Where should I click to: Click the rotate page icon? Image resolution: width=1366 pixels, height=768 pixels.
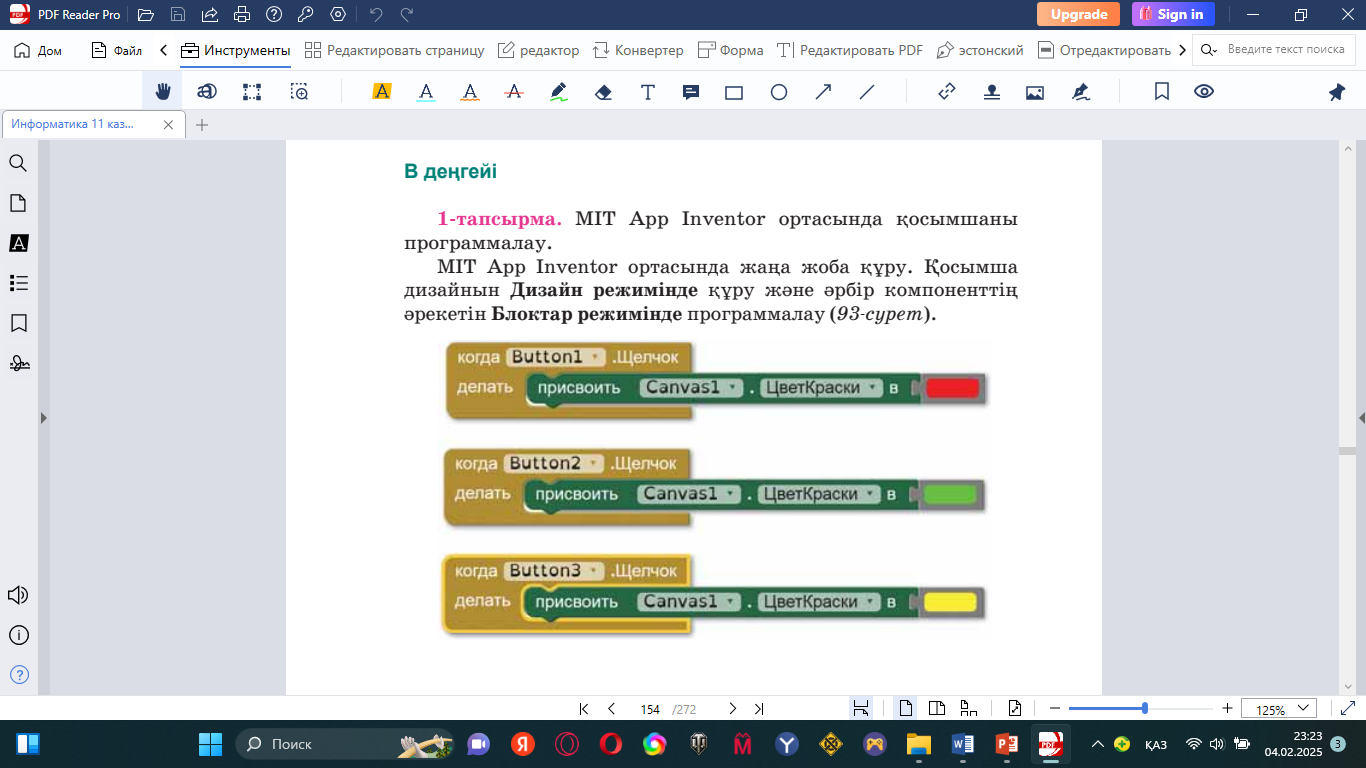[1015, 708]
